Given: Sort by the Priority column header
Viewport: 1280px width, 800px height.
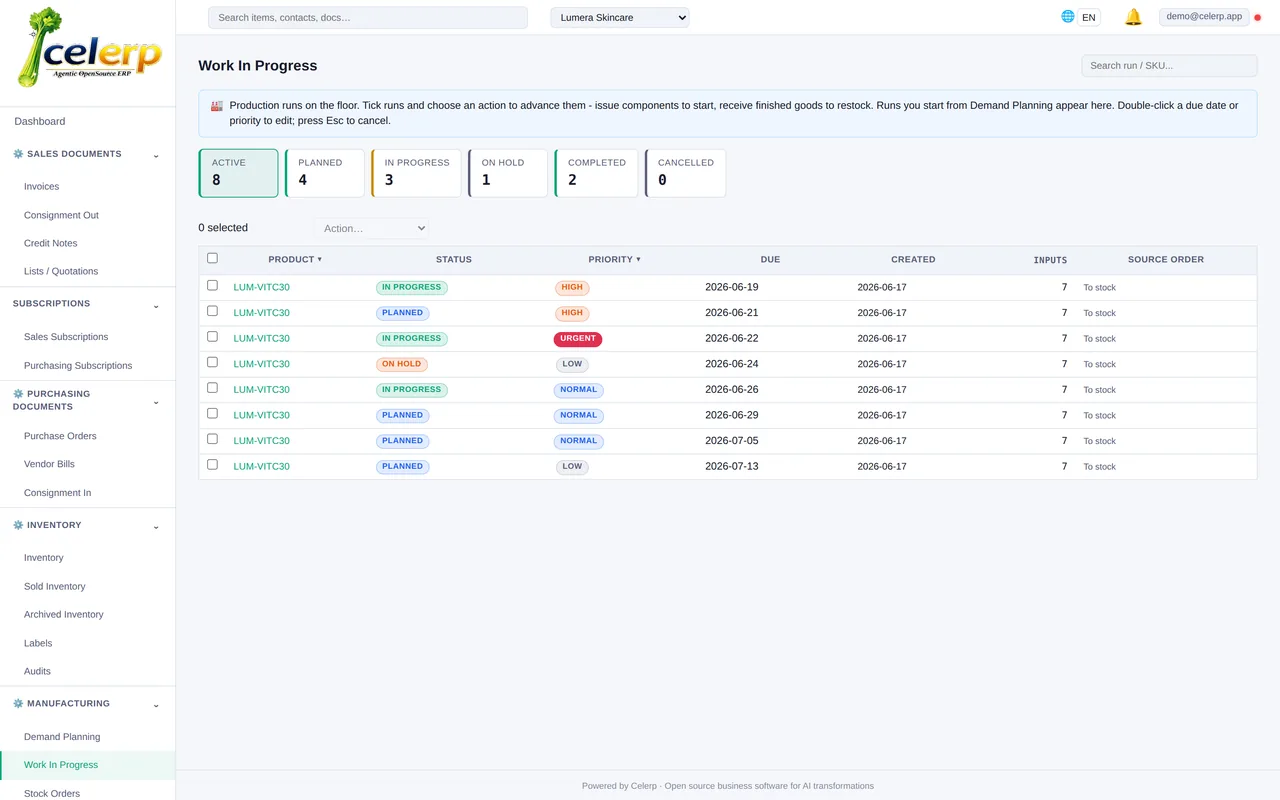Looking at the screenshot, I should point(614,259).
